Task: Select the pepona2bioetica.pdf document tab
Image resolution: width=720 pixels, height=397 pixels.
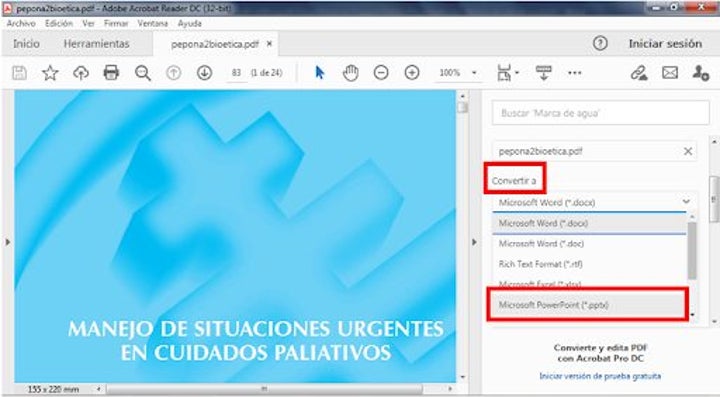Action: pos(215,44)
